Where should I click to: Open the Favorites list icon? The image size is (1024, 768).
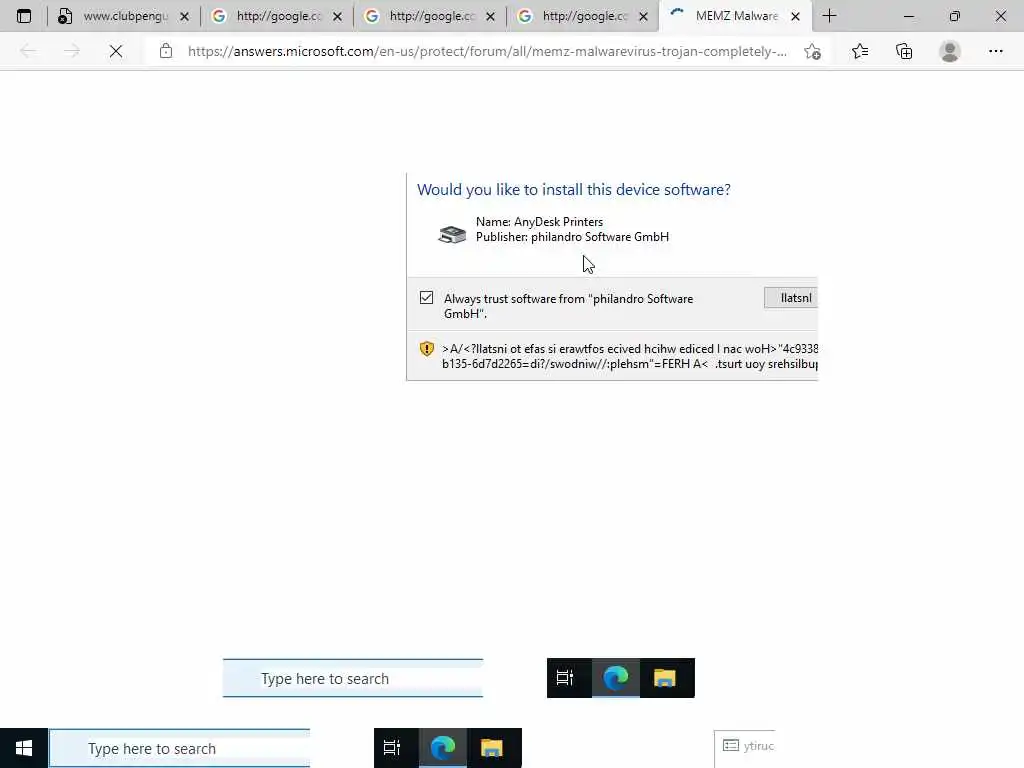point(860,51)
